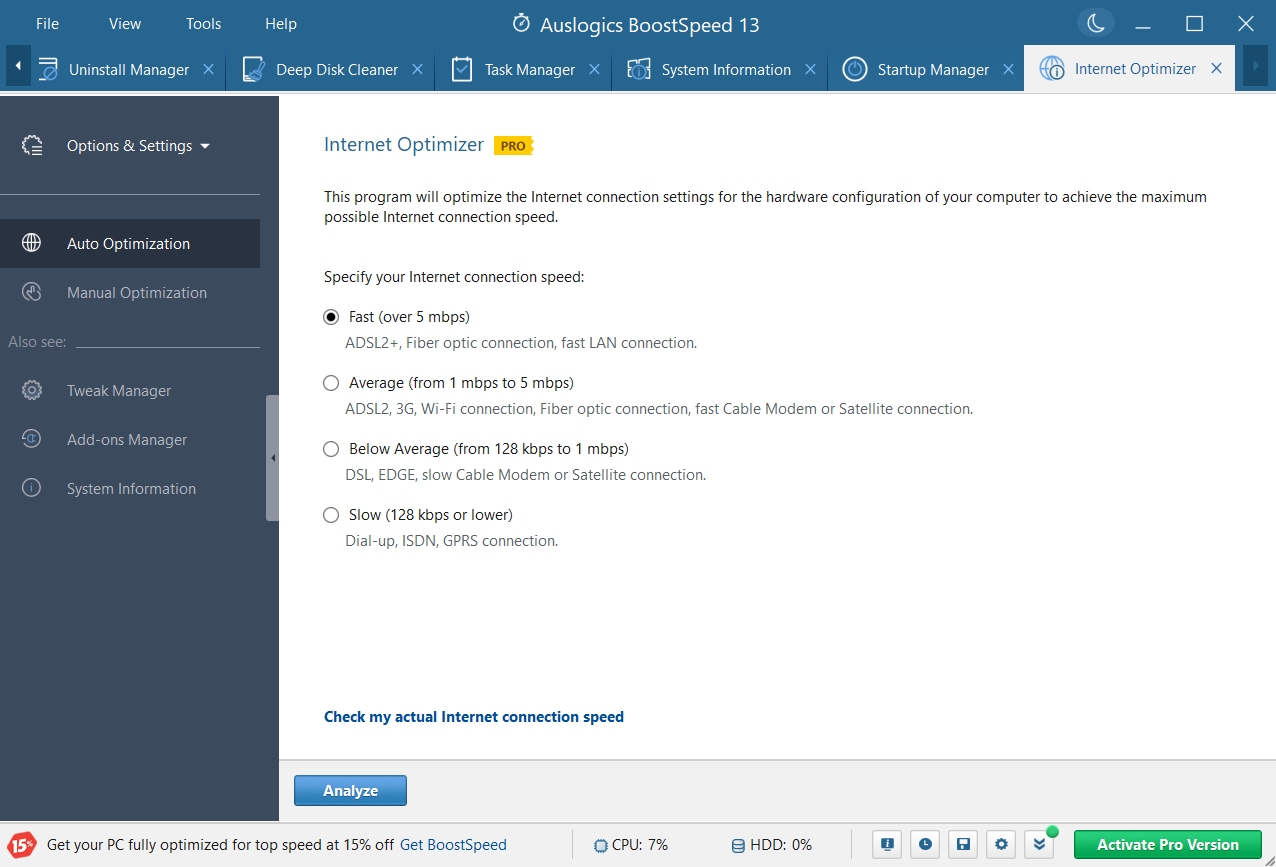Click the Startup Manager power icon

point(854,69)
